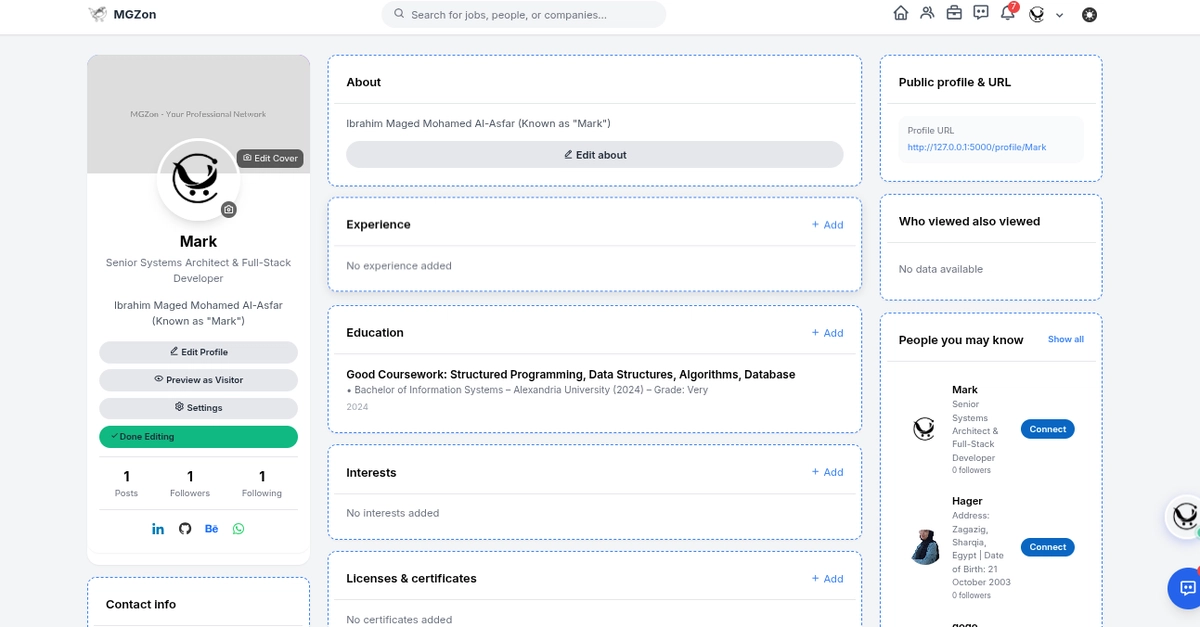Toggle the dark/light theme icon
This screenshot has height=627, width=1200.
(x=1090, y=14)
